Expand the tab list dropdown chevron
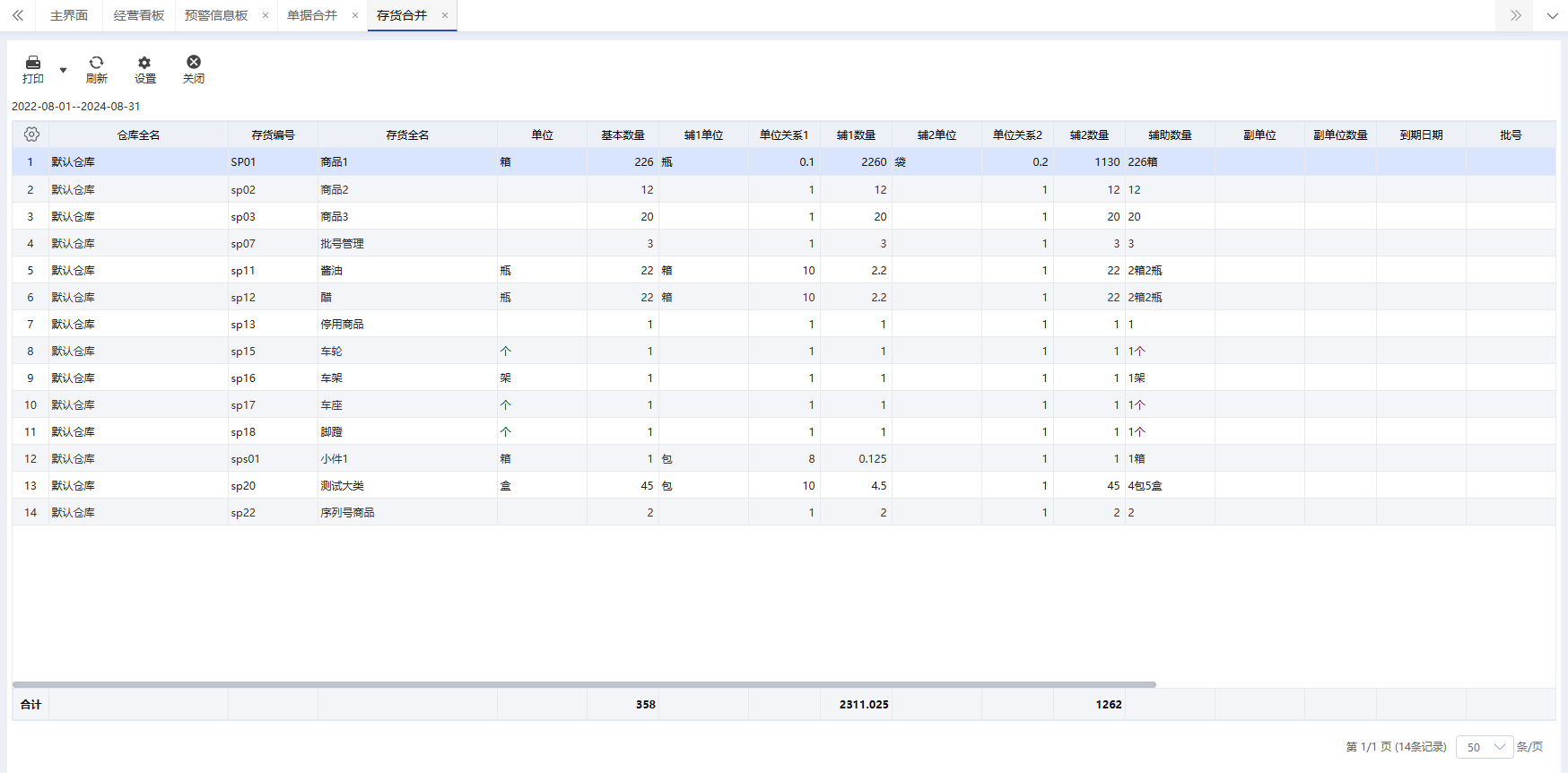 point(1552,15)
